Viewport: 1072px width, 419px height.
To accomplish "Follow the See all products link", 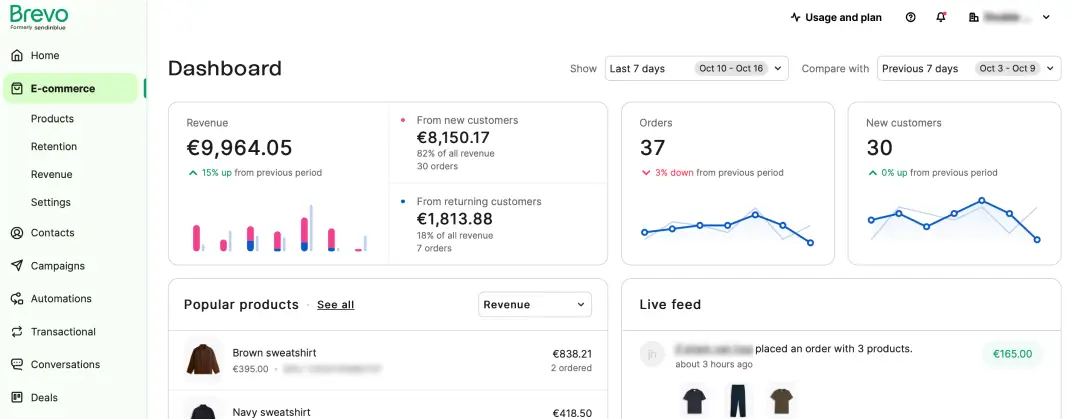I will pos(335,305).
